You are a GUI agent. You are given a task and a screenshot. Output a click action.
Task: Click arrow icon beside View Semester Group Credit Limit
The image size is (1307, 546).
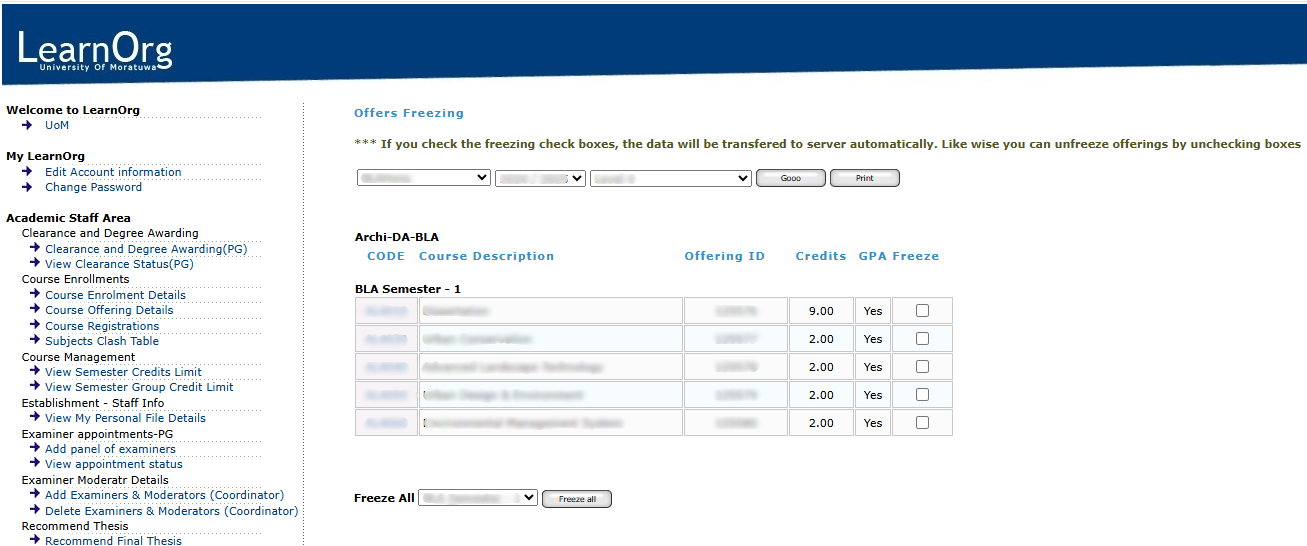[x=35, y=386]
